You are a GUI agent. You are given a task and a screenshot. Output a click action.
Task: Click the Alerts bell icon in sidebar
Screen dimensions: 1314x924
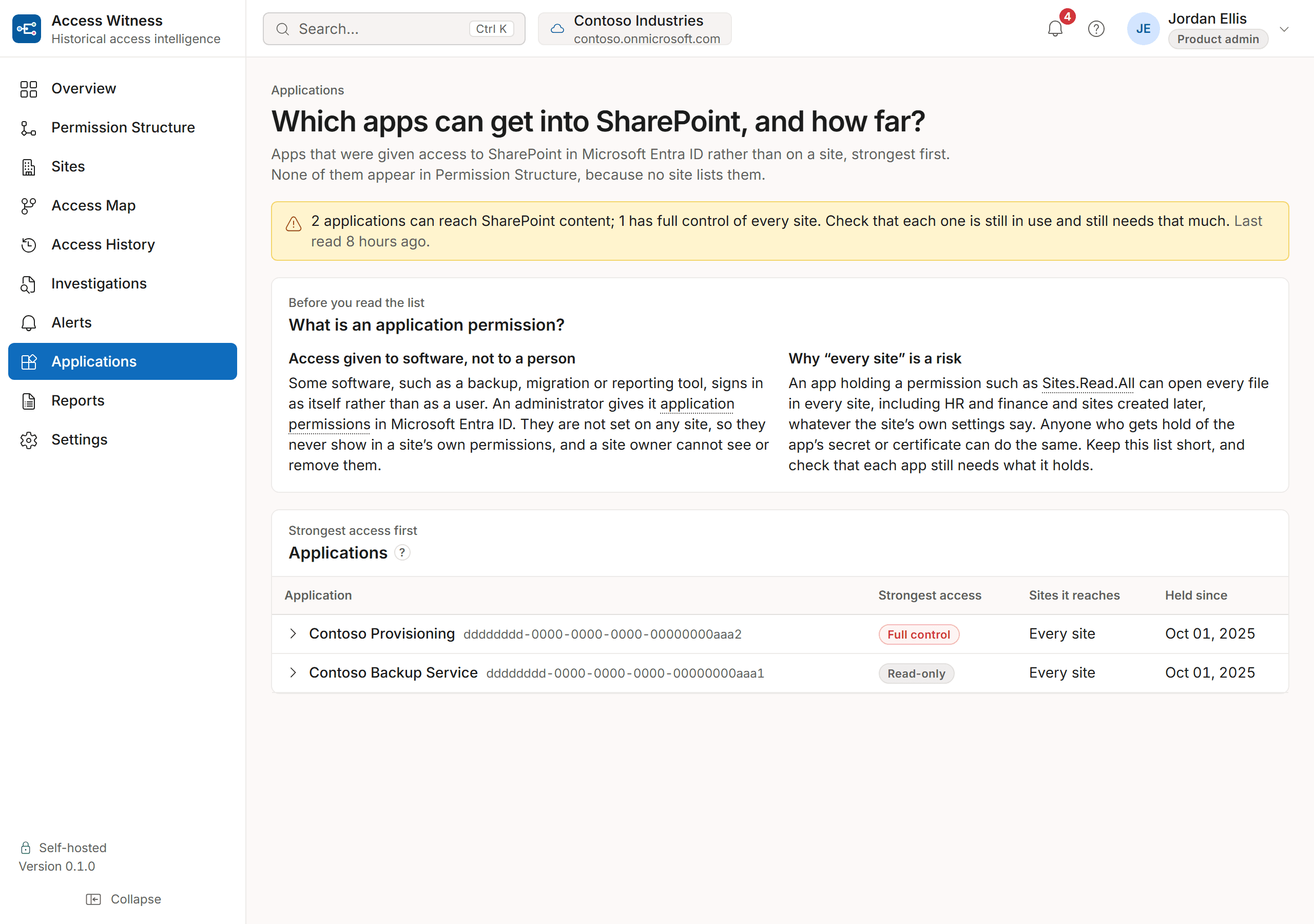29,323
